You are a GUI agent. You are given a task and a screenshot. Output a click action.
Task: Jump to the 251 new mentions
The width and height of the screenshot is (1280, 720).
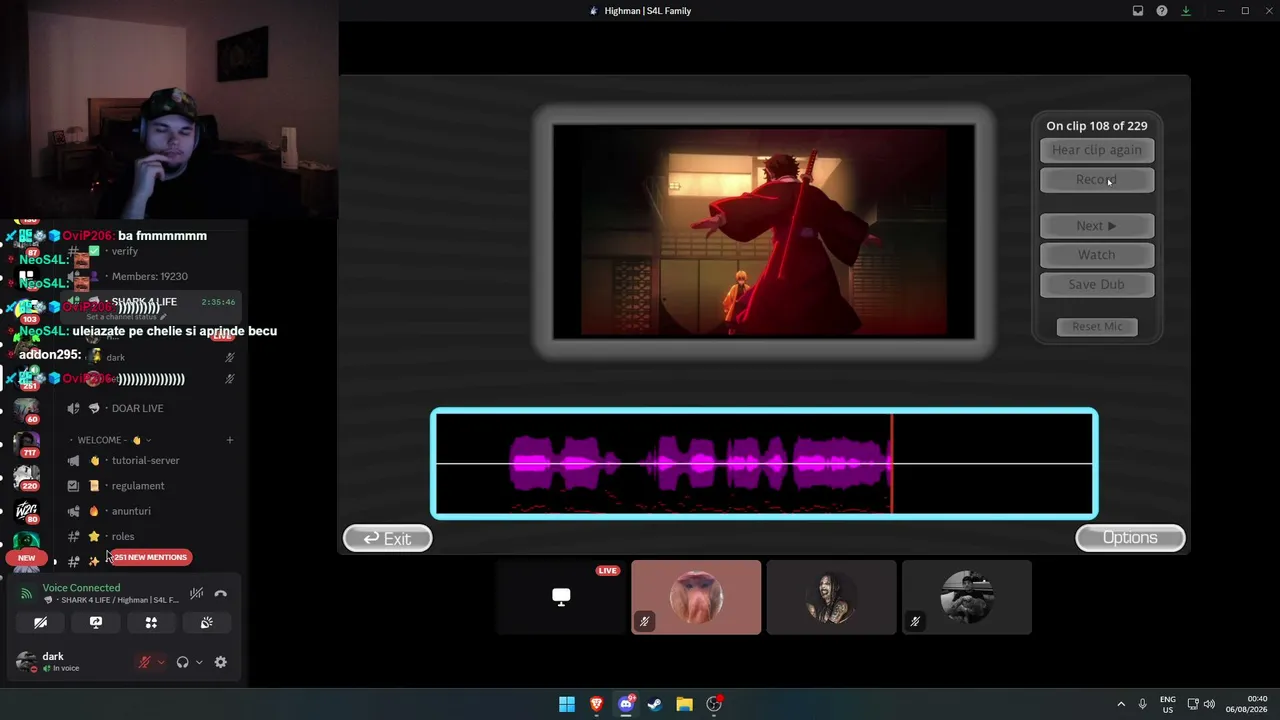150,557
